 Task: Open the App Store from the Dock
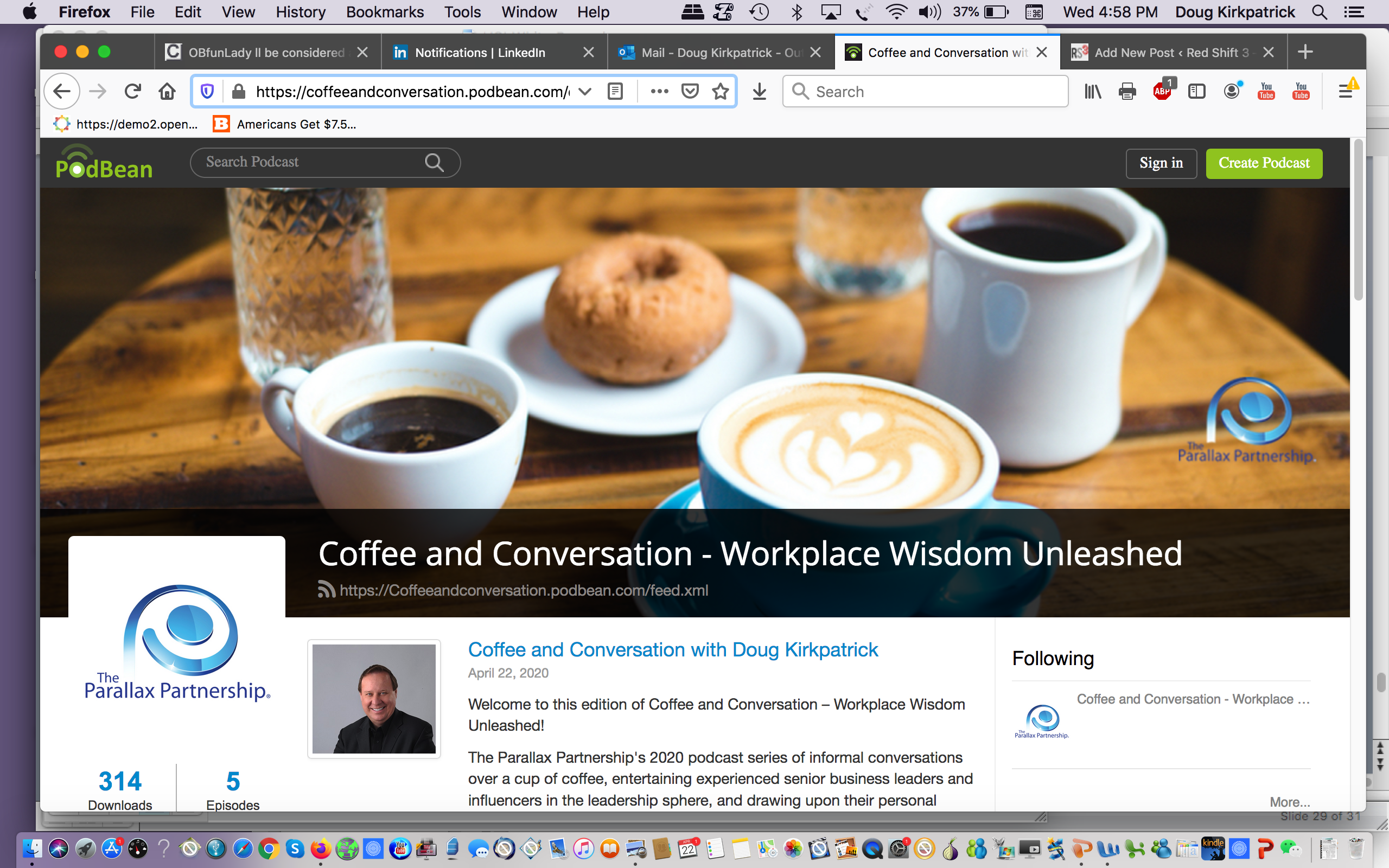111,848
